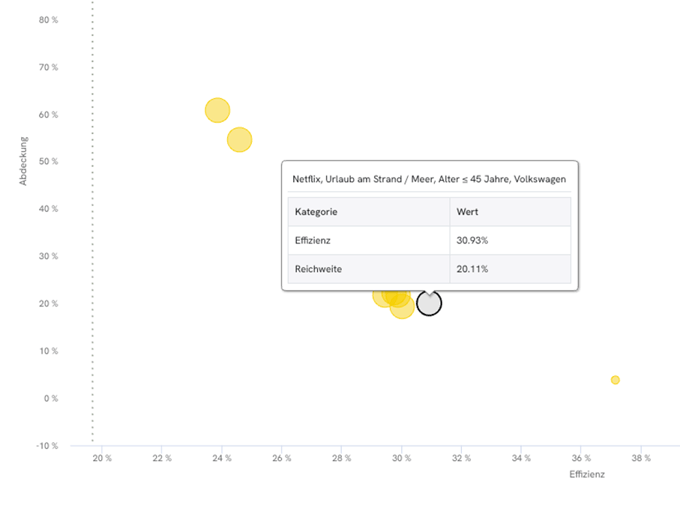This screenshot has height=511, width=680.
Task: Click the yellow bubble near 55% Abdeckung
Action: click(x=239, y=139)
